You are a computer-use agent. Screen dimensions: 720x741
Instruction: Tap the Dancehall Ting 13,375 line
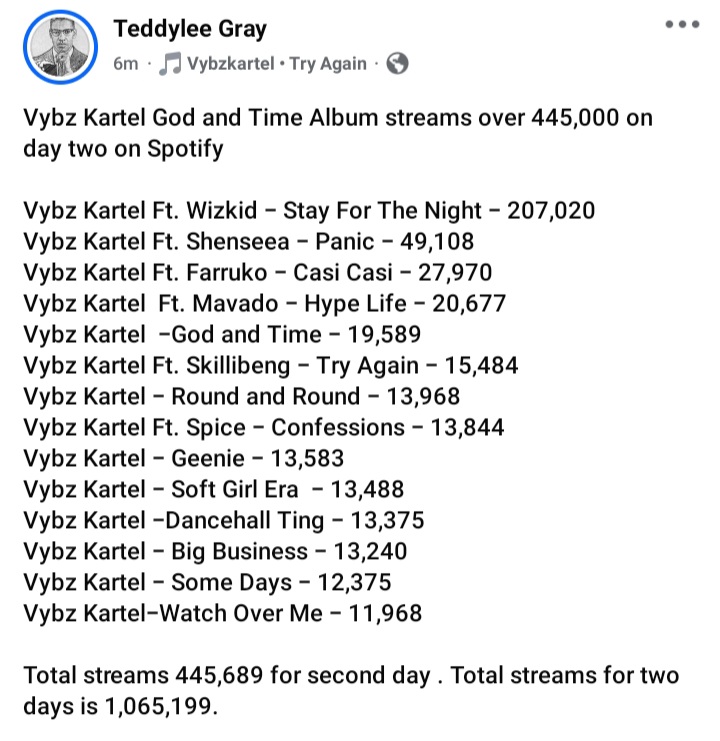[x=223, y=521]
